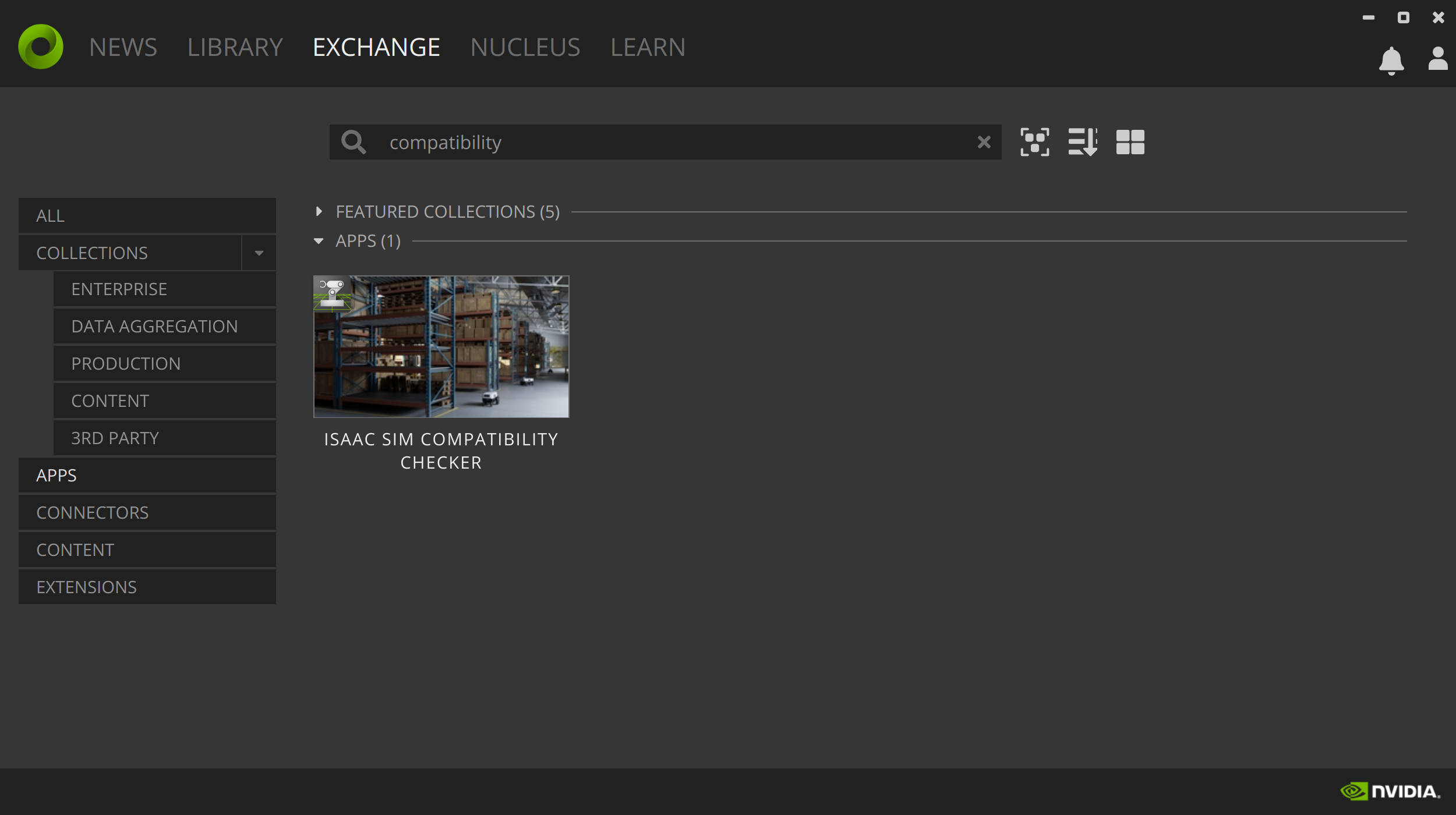Click the Omniverse launcher logo
1456x815 pixels.
(41, 47)
